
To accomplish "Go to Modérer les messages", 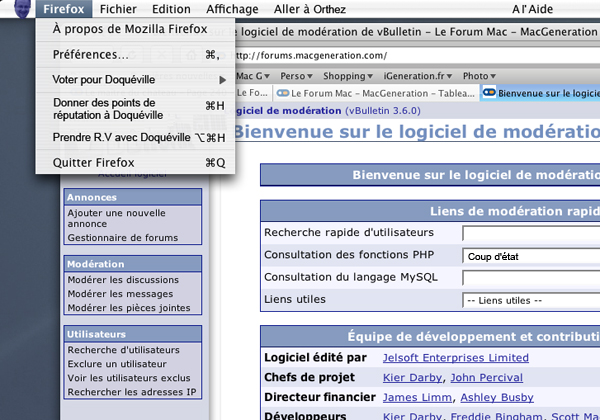I will tap(120, 294).
